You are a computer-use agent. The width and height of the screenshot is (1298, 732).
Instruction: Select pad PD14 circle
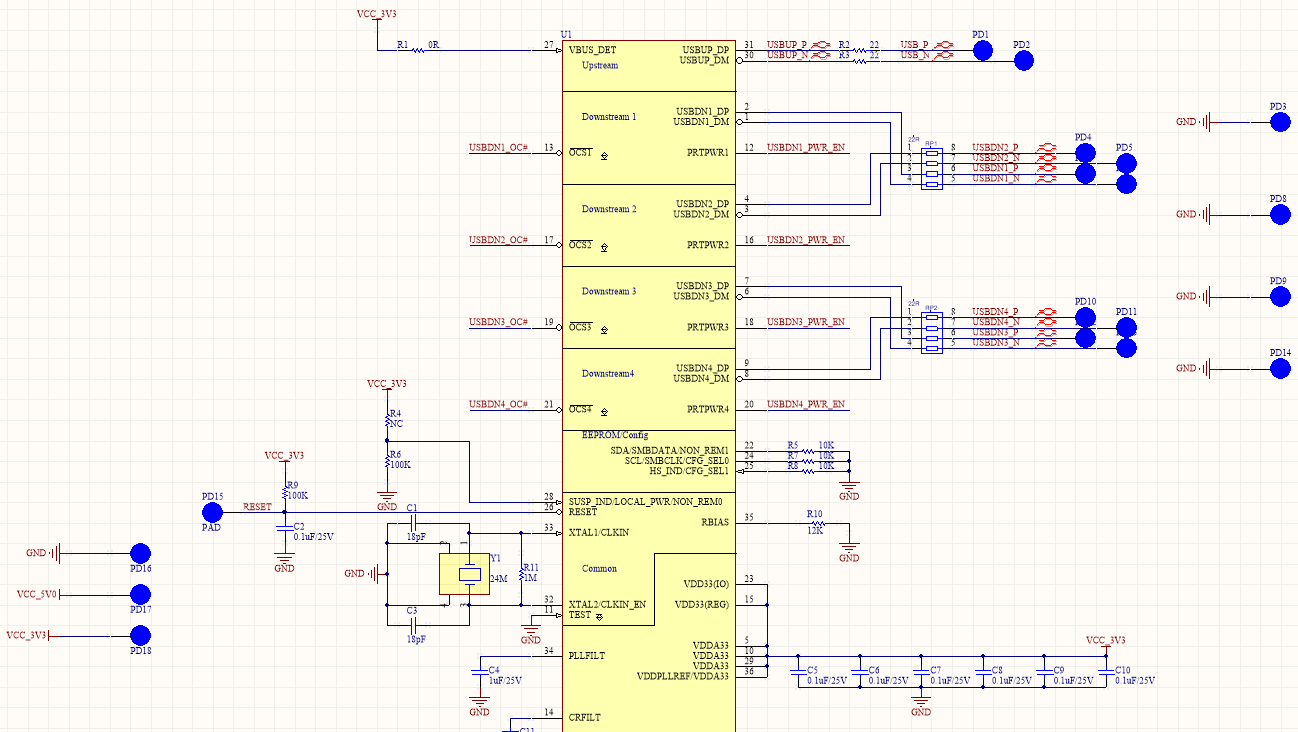click(x=1280, y=369)
